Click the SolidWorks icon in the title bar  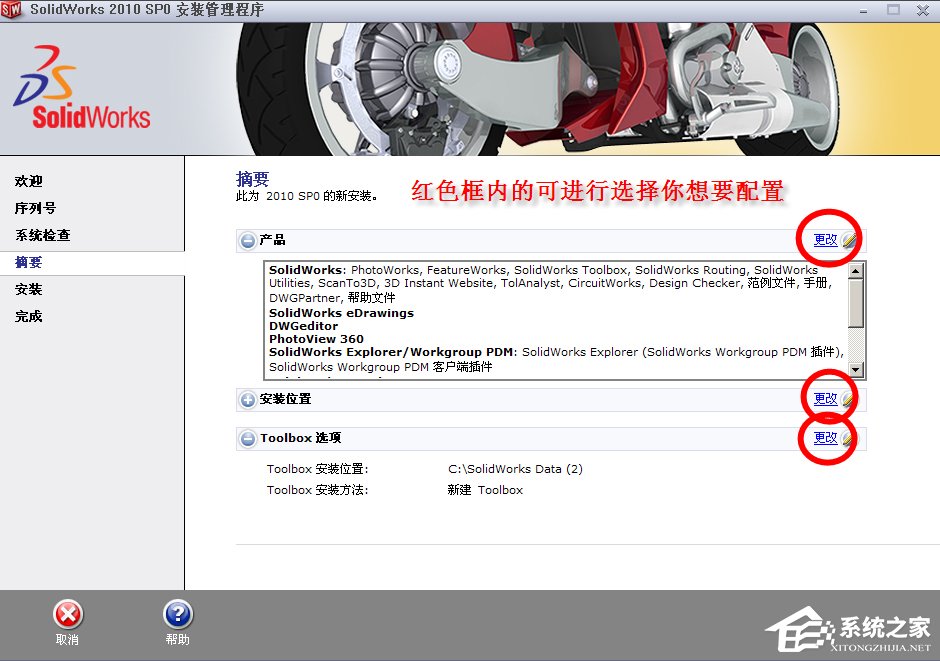pos(12,10)
